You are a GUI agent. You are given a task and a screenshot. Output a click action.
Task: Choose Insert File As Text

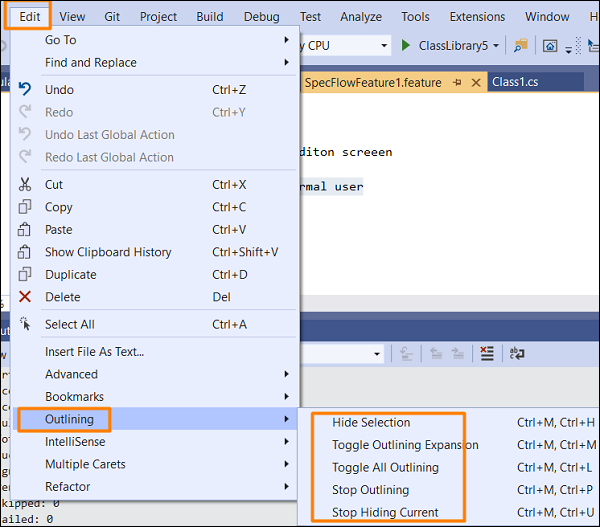pos(155,351)
